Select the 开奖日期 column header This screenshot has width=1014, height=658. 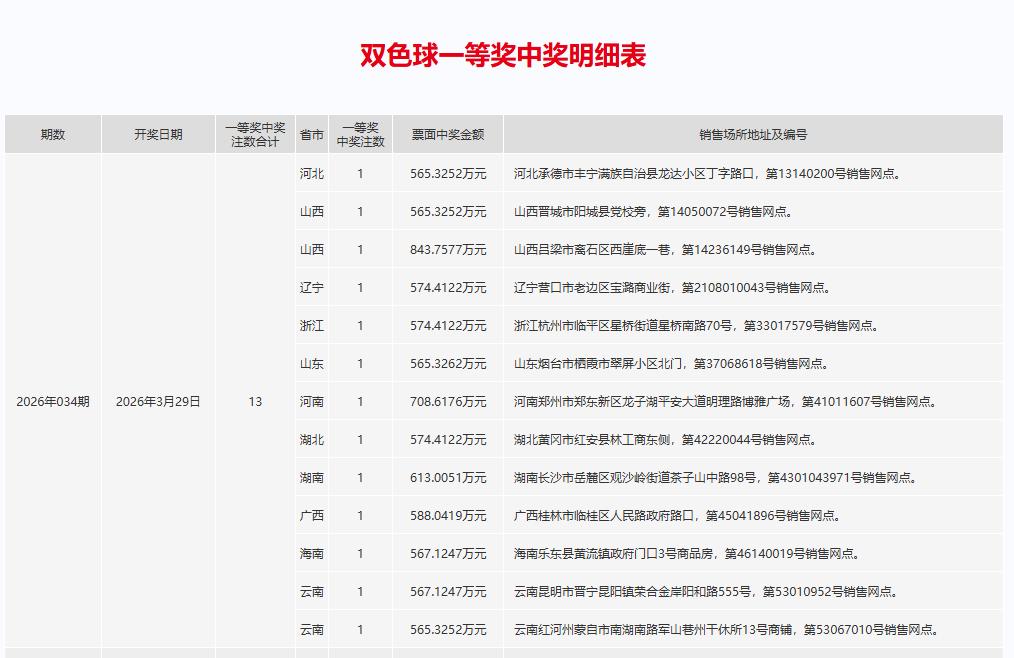click(x=157, y=133)
